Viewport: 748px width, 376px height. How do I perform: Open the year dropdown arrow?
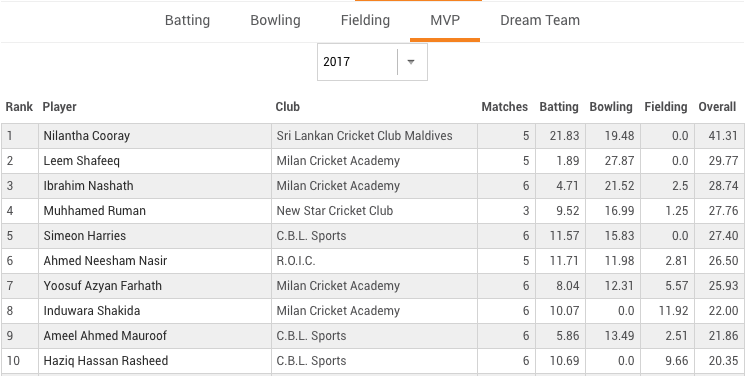[x=411, y=62]
